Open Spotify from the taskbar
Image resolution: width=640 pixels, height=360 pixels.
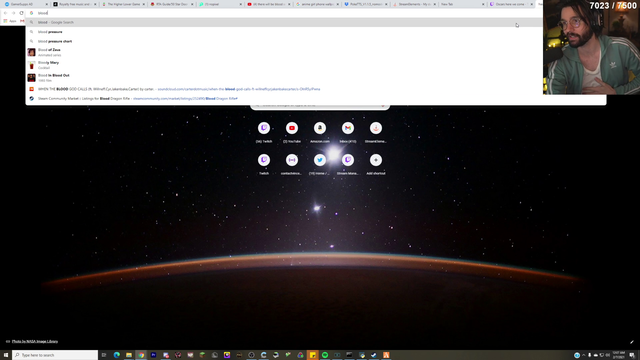click(325, 355)
